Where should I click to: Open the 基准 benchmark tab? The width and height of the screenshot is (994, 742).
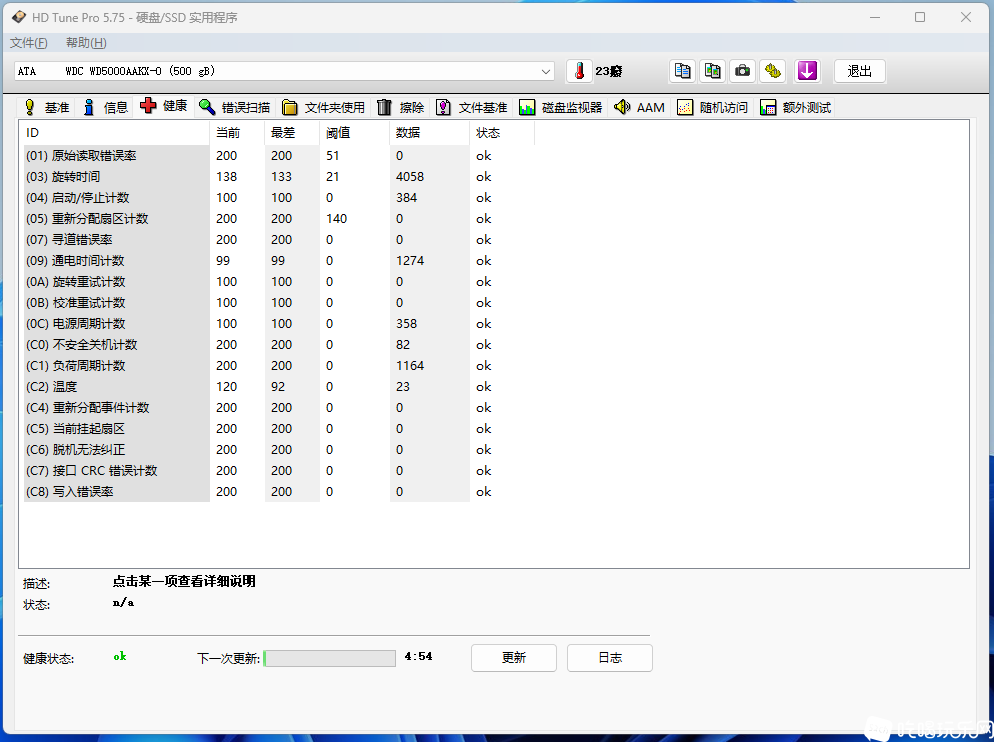[x=47, y=107]
